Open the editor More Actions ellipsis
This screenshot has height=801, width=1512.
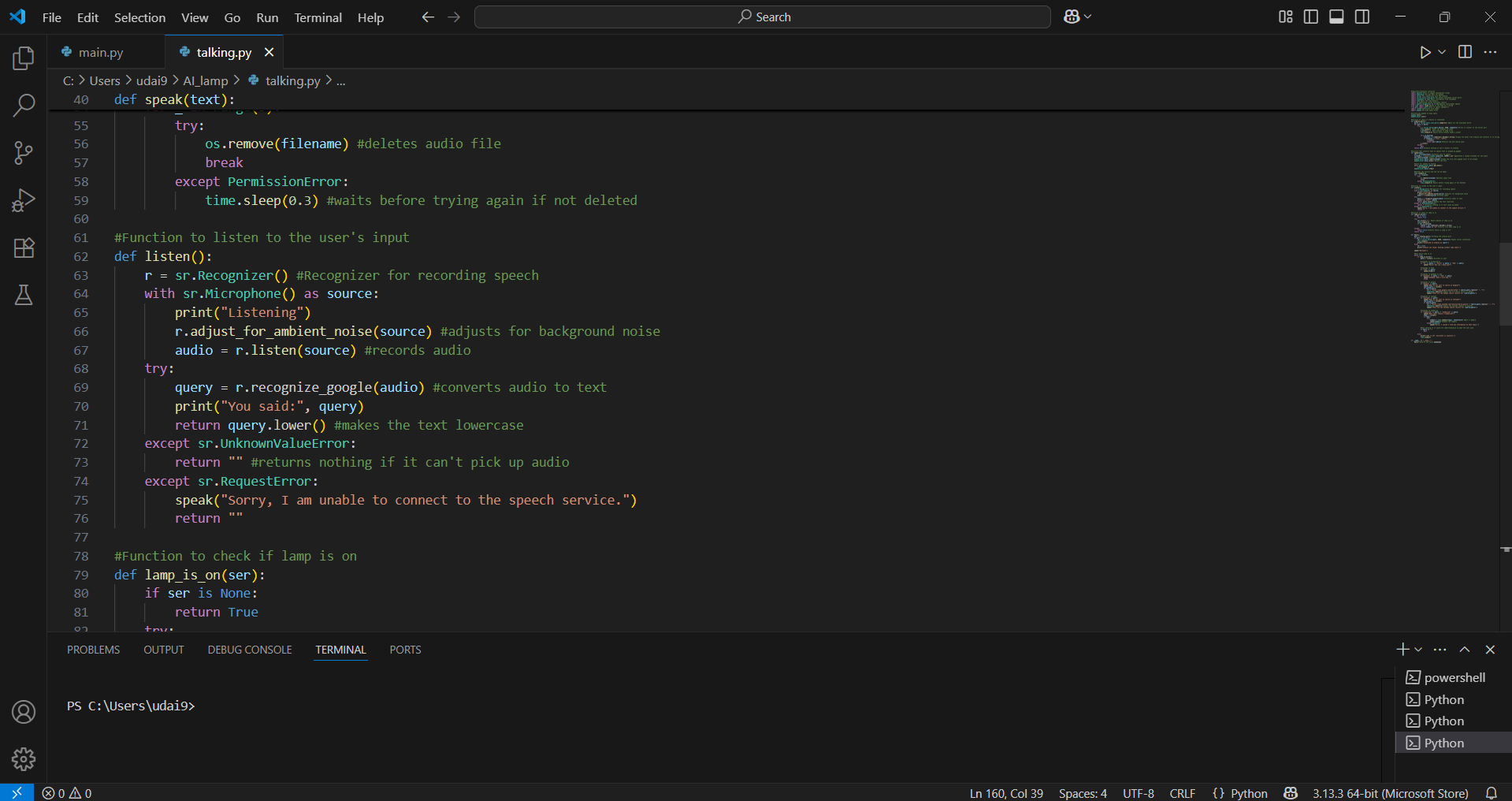click(x=1490, y=52)
